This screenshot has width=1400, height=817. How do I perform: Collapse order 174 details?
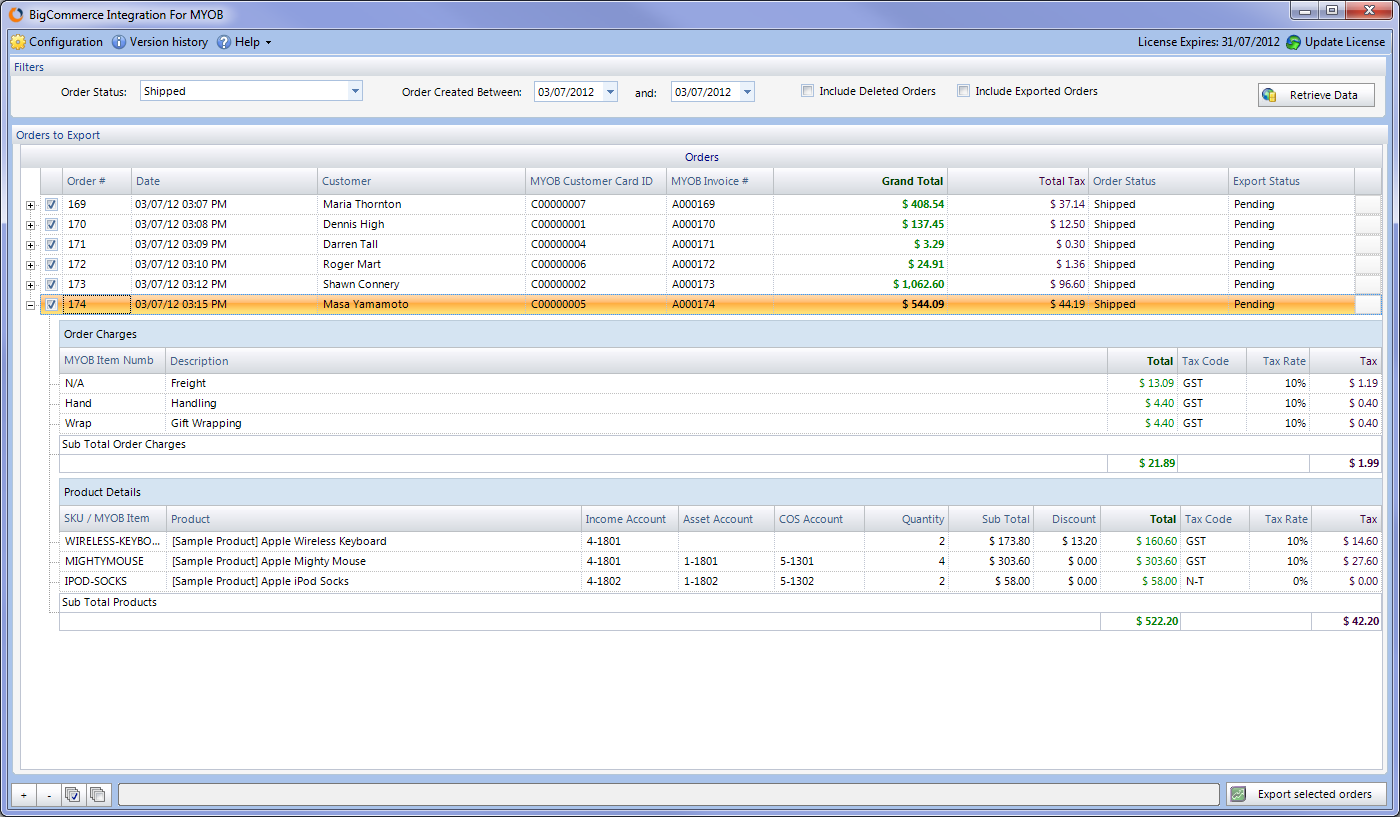(x=30, y=305)
